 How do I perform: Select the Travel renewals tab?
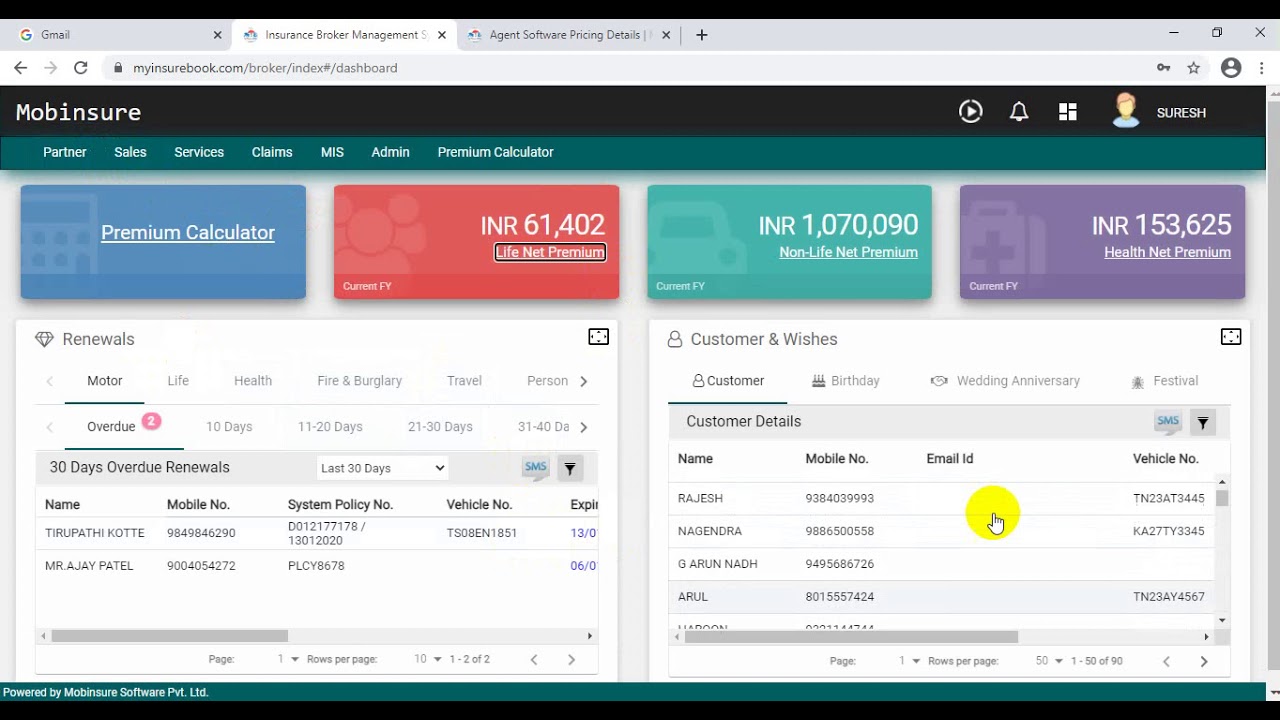(464, 381)
